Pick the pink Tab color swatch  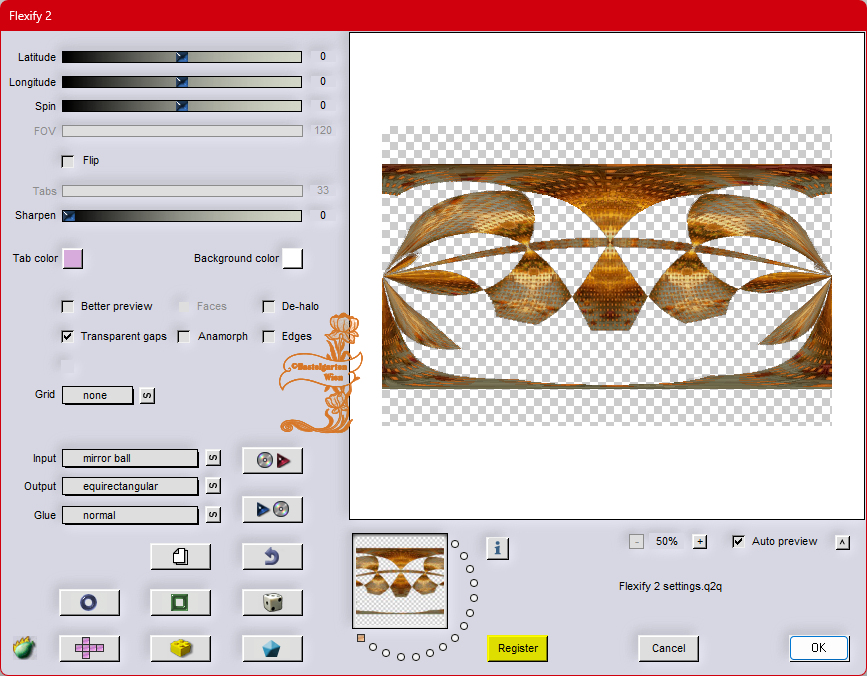(73, 259)
